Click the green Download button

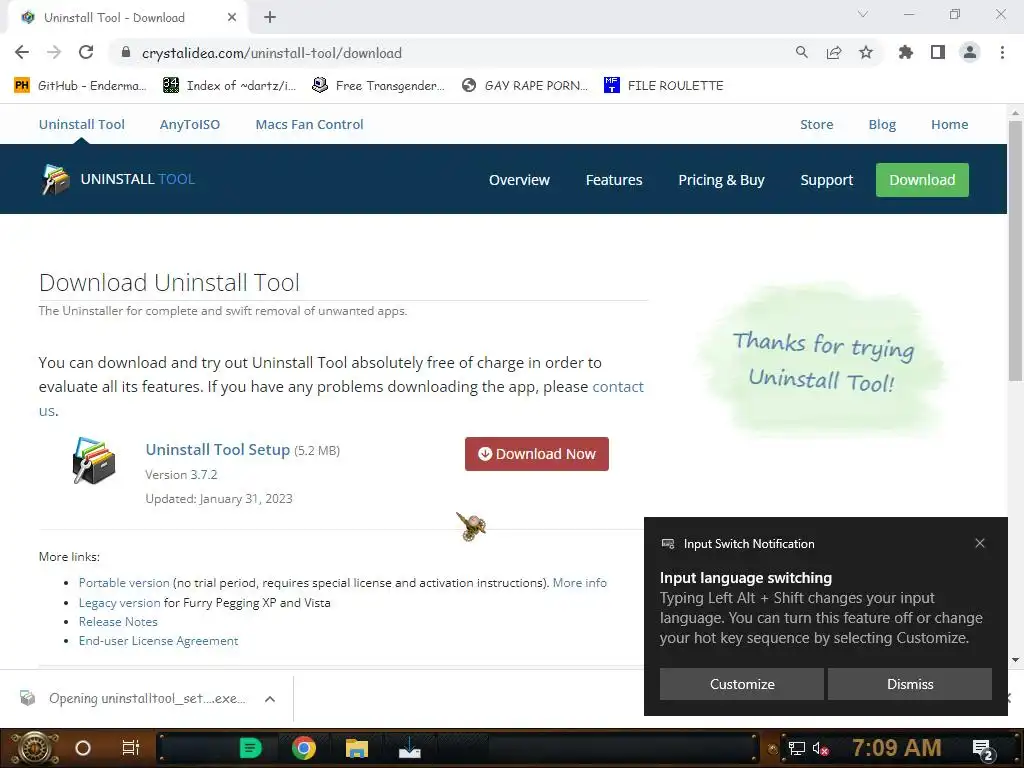coord(922,180)
